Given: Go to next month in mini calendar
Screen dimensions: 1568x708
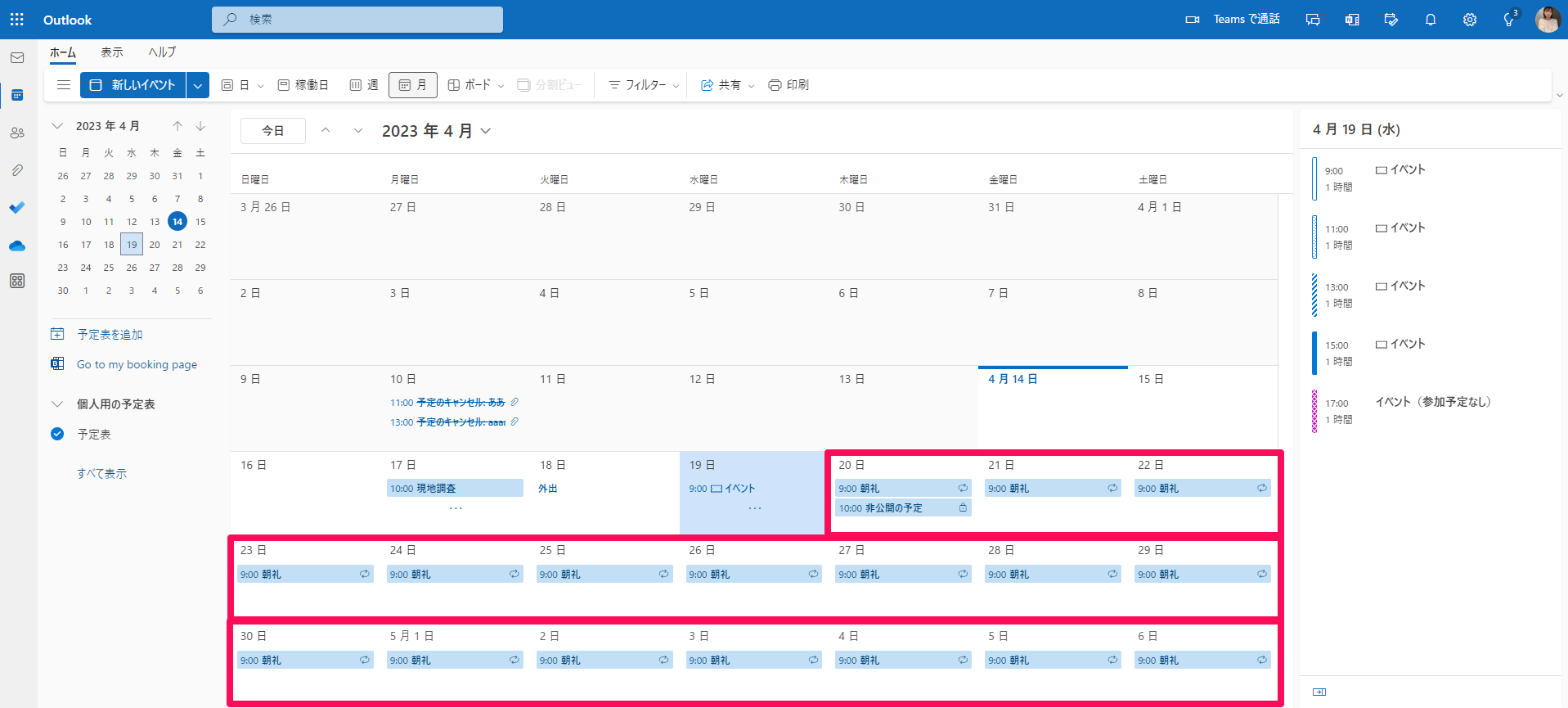Looking at the screenshot, I should 200,126.
